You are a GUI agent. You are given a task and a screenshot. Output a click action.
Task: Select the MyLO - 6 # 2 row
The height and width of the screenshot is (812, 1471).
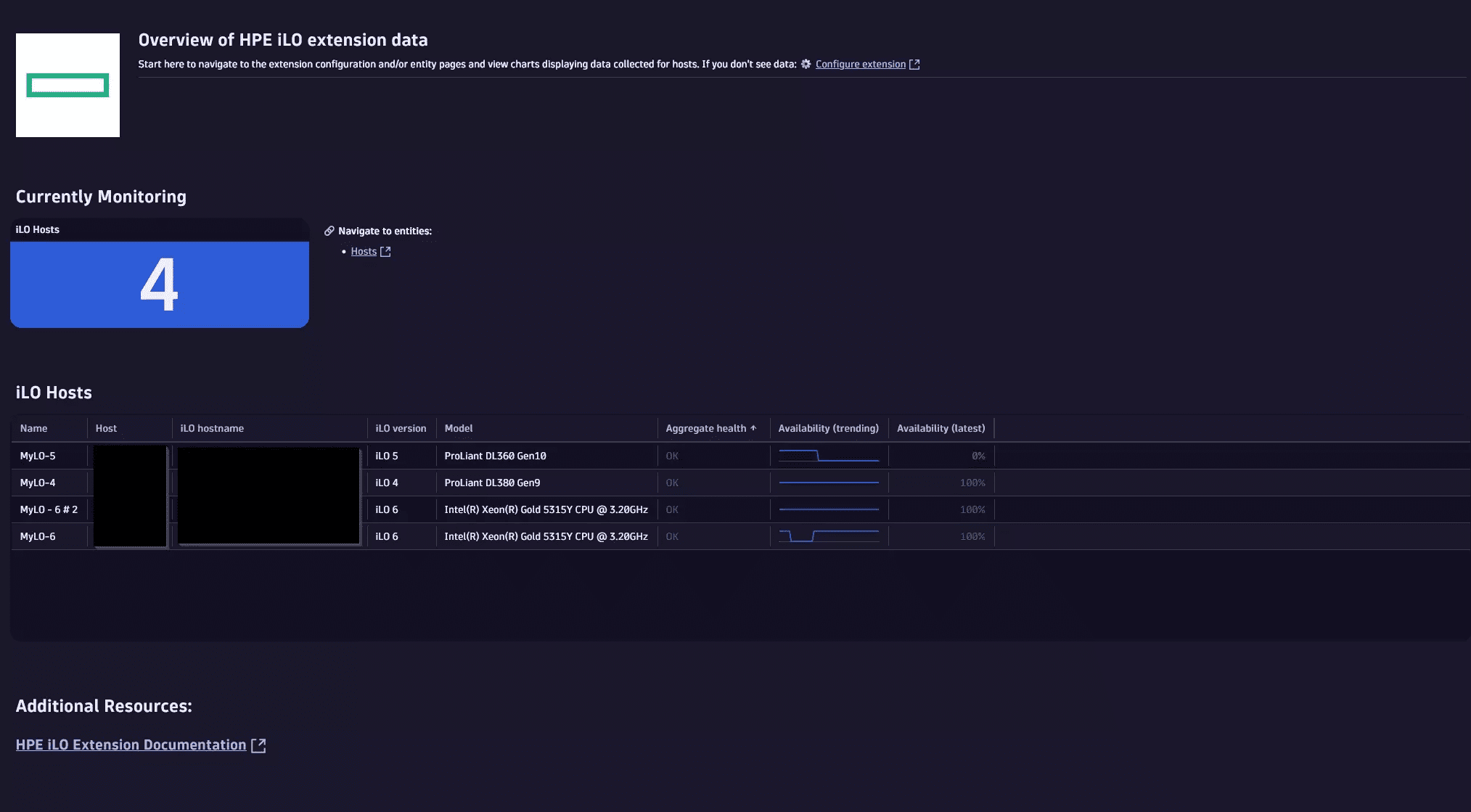(x=49, y=509)
